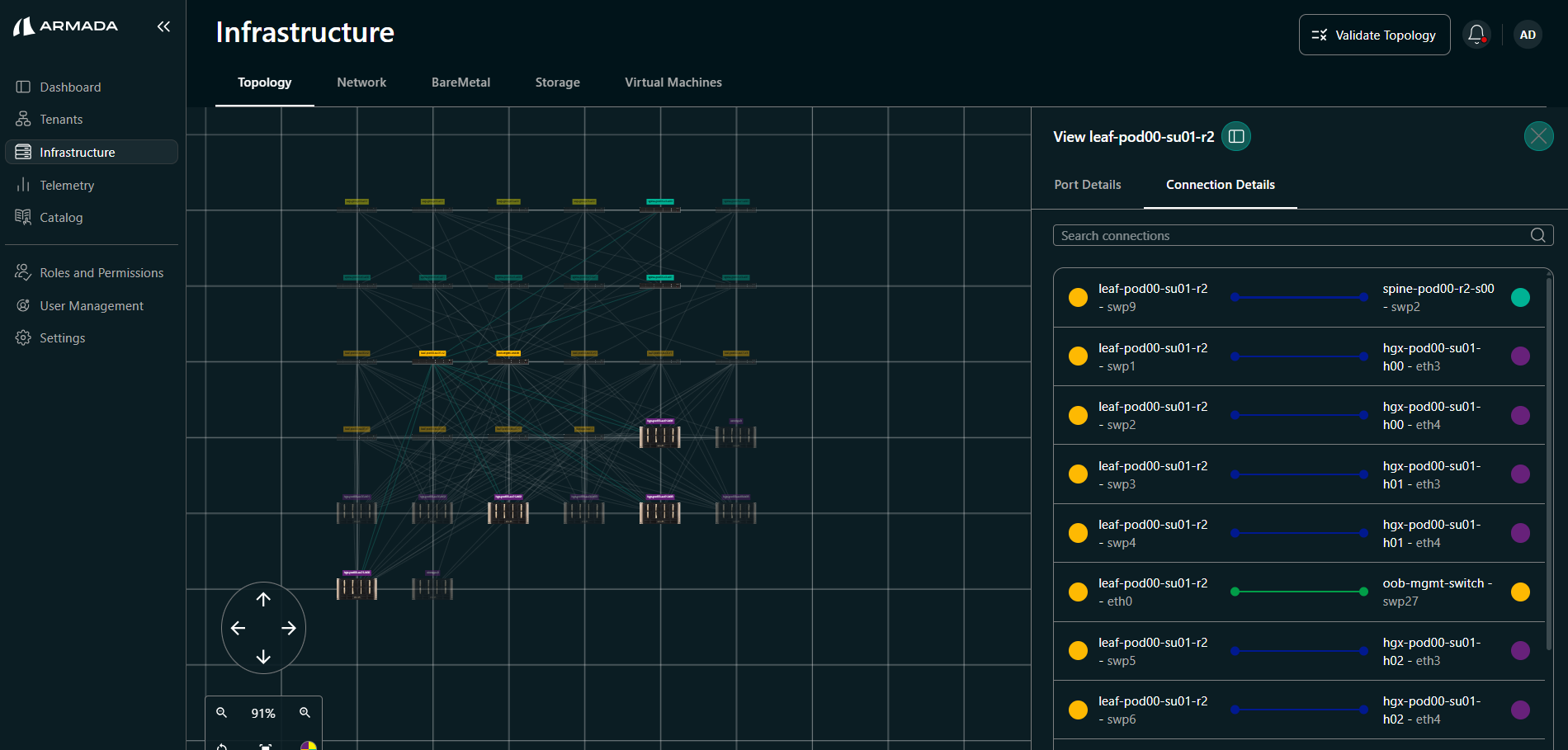Go to Roles and Permissions

(102, 273)
